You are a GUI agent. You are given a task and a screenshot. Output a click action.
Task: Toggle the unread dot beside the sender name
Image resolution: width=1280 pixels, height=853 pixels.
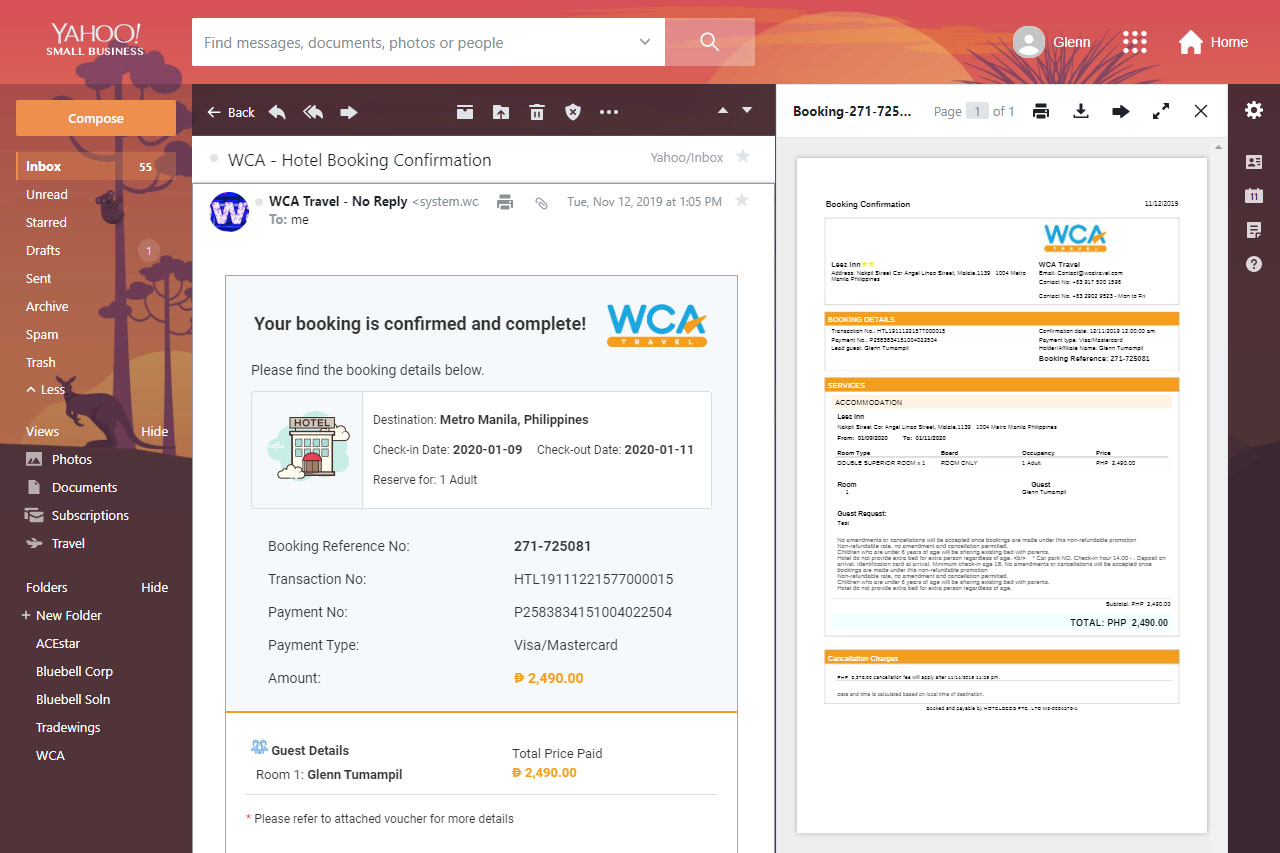[x=259, y=201]
